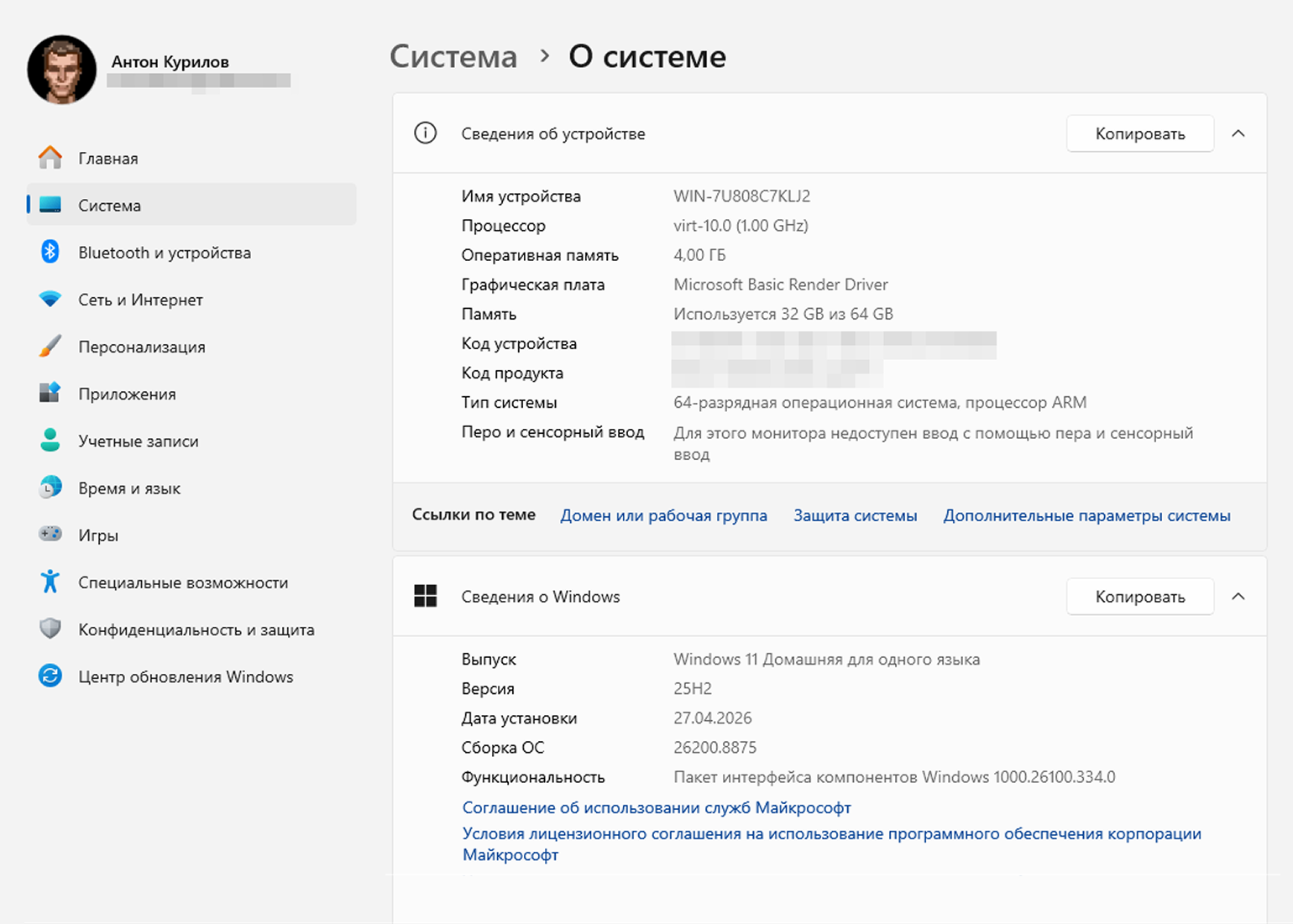Click the Перо и сенсорный ввод label
The image size is (1293, 924).
552,431
